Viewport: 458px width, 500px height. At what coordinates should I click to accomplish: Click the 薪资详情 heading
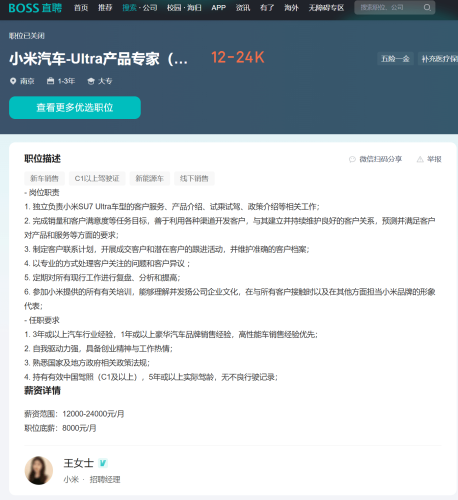(42, 390)
